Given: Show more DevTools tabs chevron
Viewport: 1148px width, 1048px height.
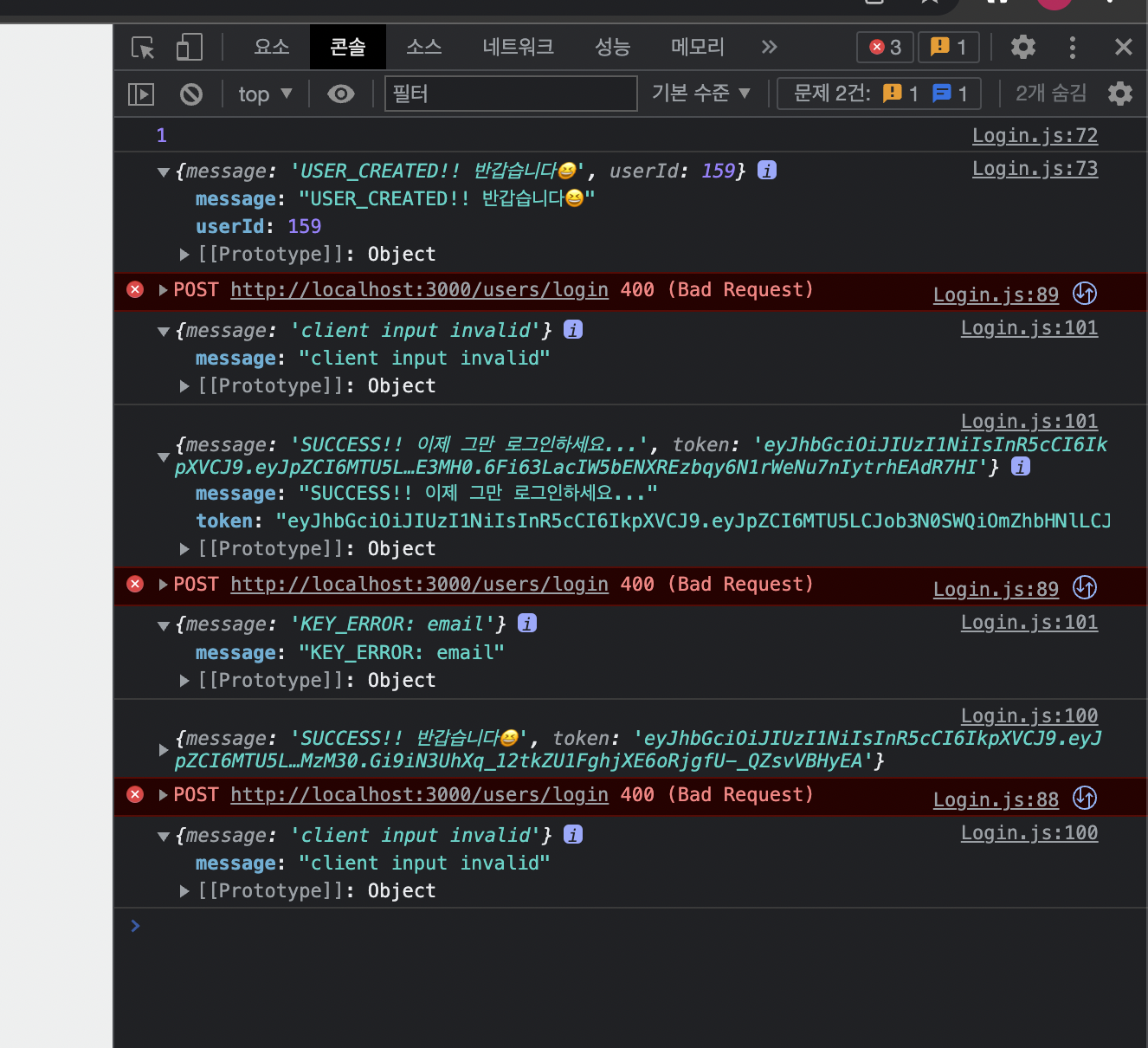Looking at the screenshot, I should pyautogui.click(x=769, y=47).
